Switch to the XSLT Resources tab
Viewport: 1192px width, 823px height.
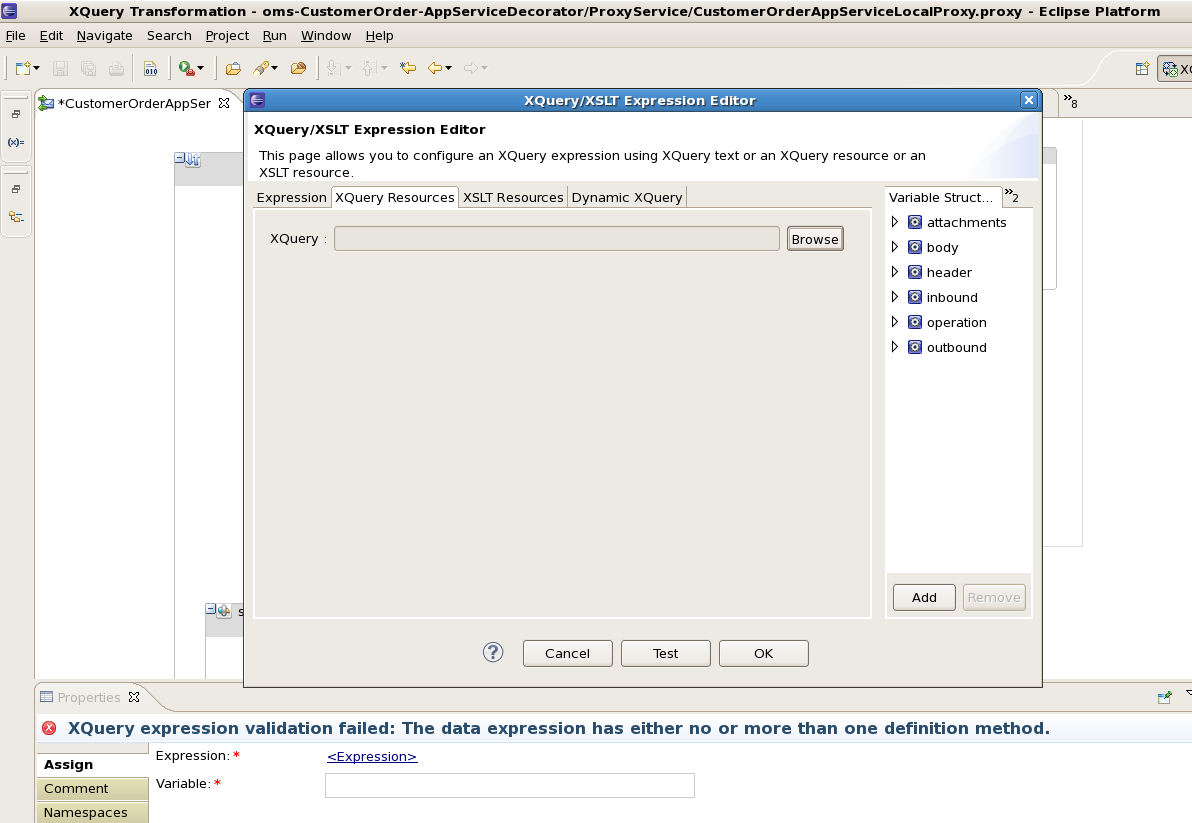[x=513, y=198]
